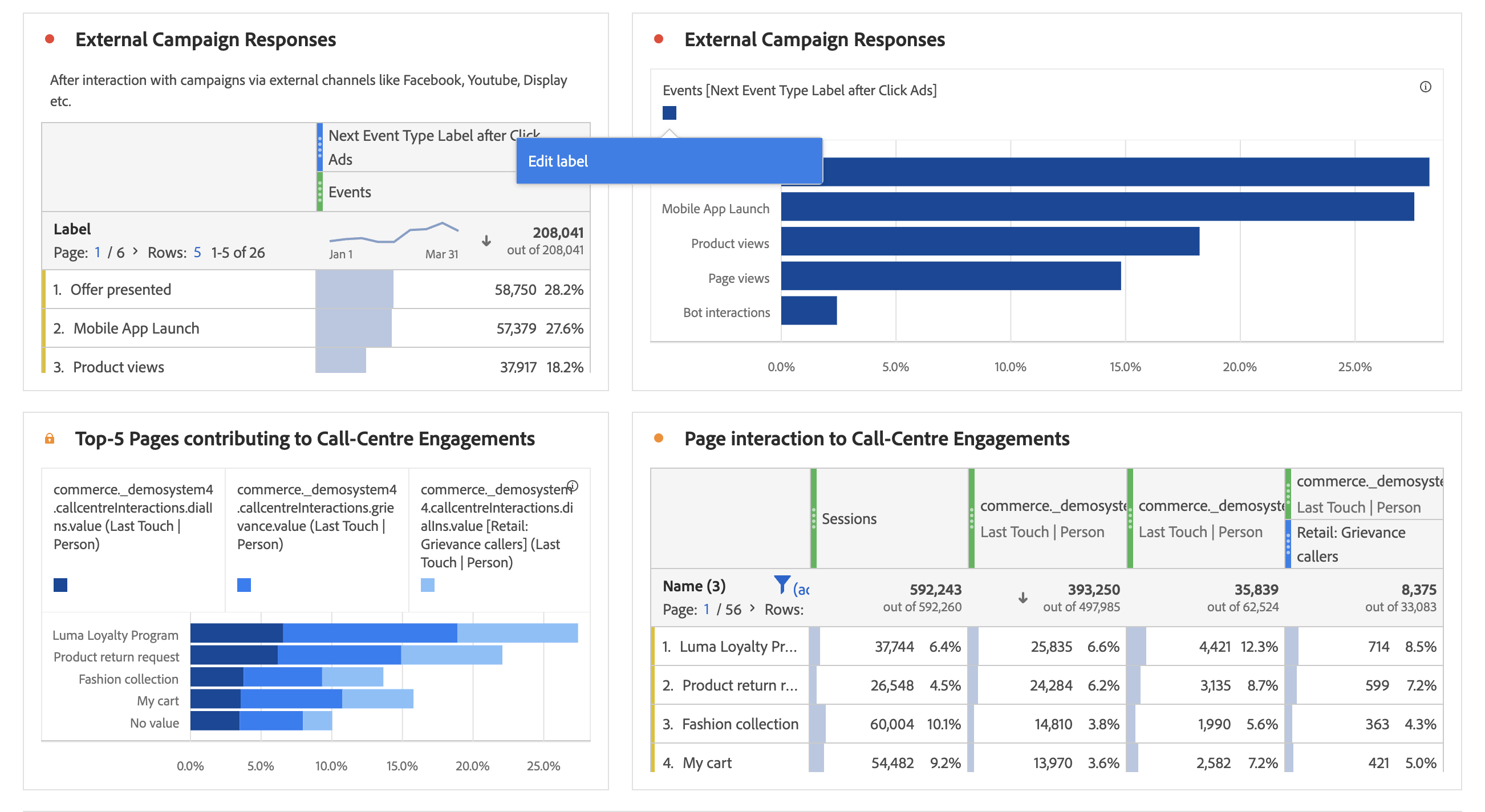The width and height of the screenshot is (1485, 812).
Task: Click page number 1 in Label table
Action: pos(98,253)
